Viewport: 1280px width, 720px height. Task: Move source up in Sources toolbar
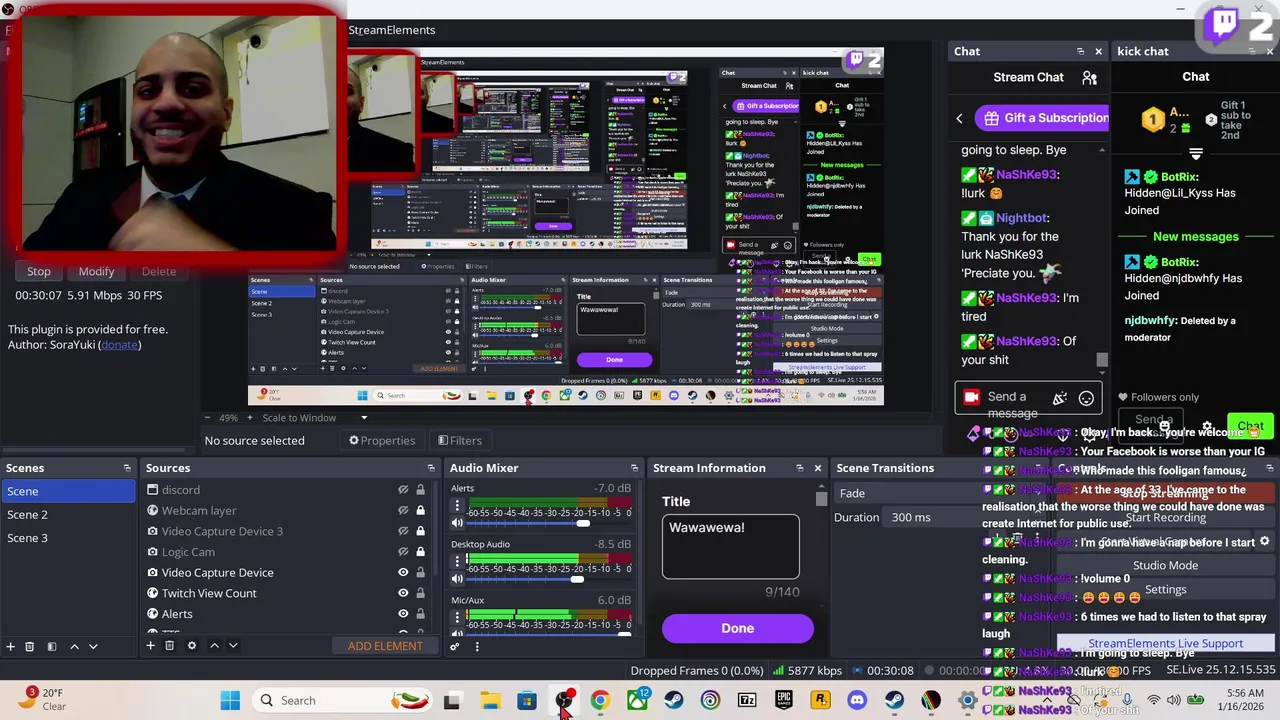[214, 646]
